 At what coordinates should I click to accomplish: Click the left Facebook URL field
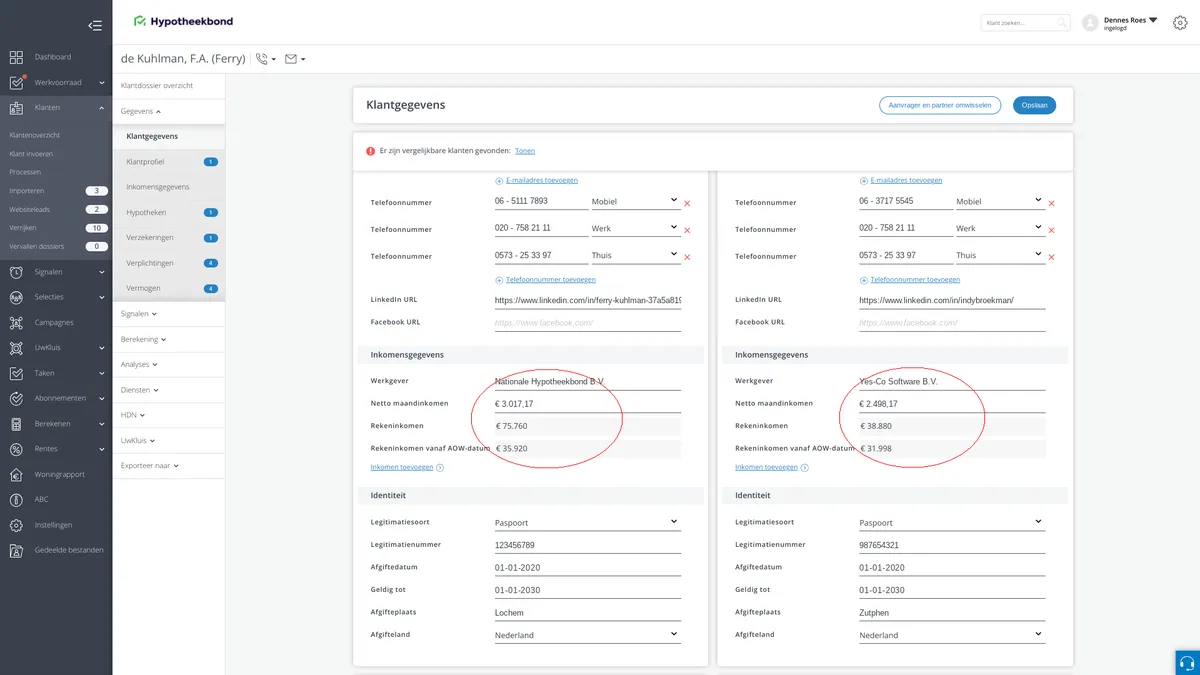click(x=587, y=323)
